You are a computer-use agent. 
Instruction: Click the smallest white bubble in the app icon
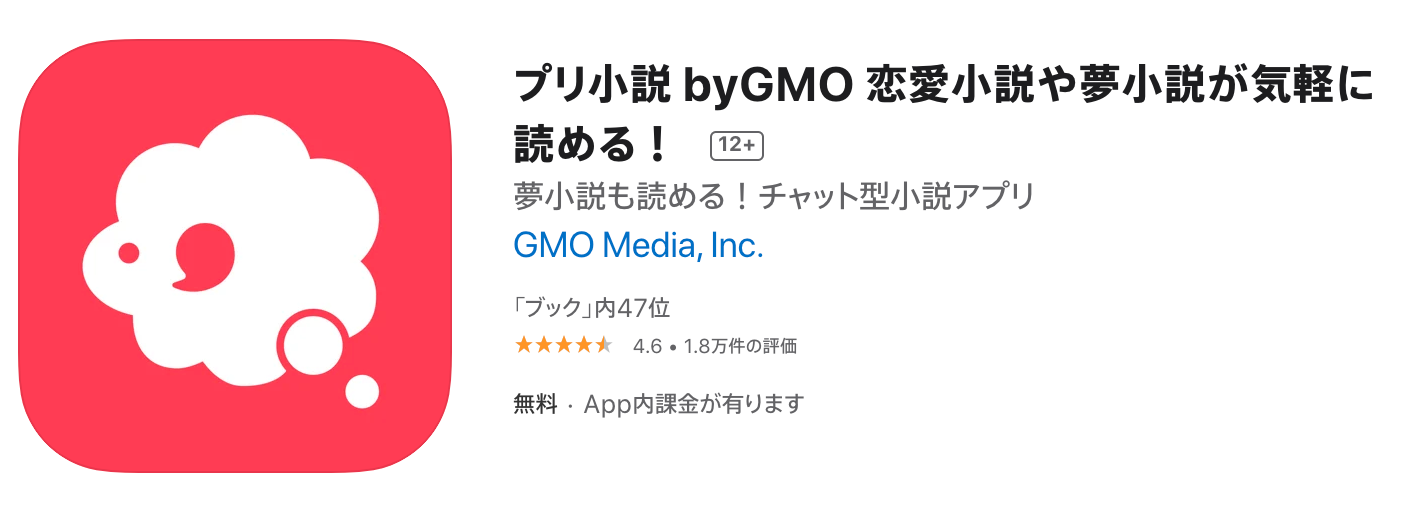point(362,391)
